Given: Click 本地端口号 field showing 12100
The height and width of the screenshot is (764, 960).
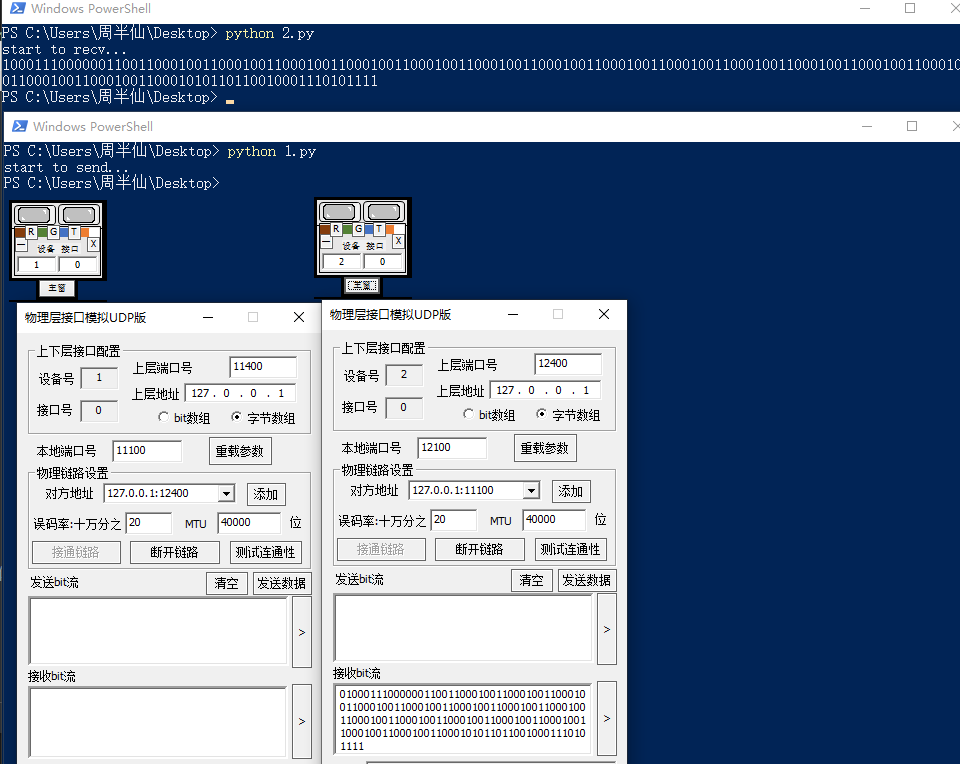Looking at the screenshot, I should pos(452,448).
